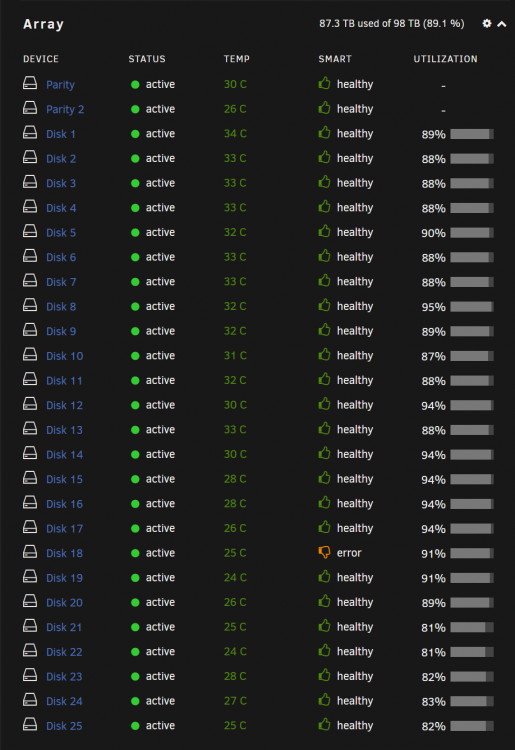The image size is (515, 750).
Task: Click the orange thumbs-down SMART icon for Disk 18
Action: pyautogui.click(x=324, y=552)
